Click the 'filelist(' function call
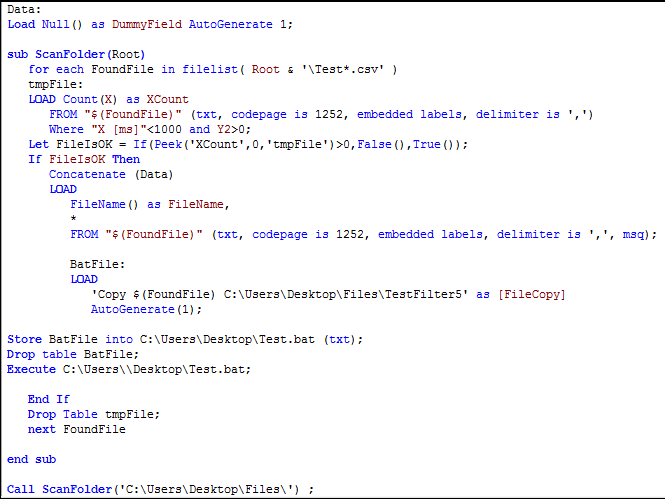The image size is (665, 499). (x=213, y=70)
